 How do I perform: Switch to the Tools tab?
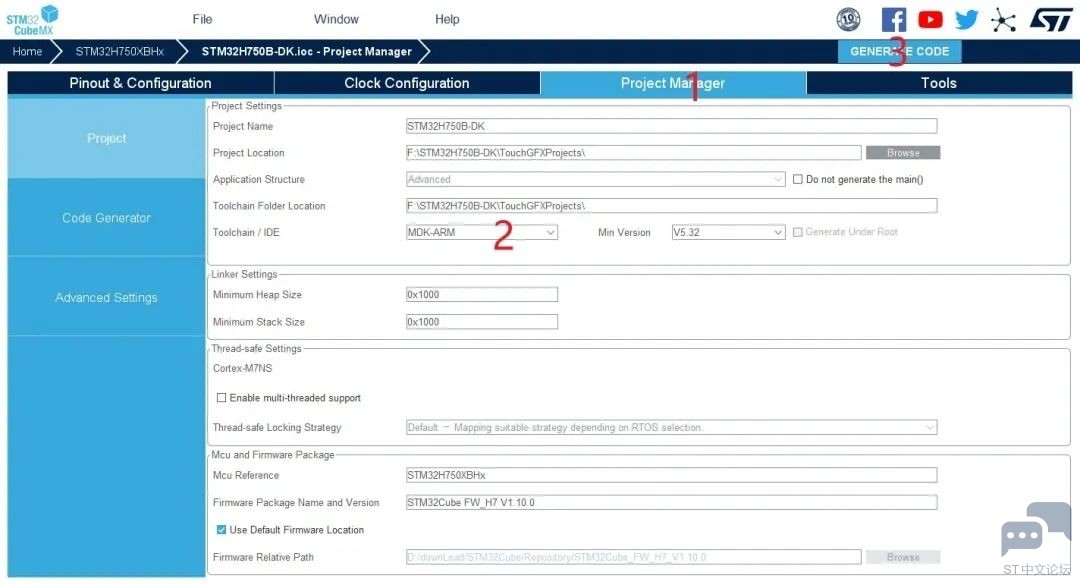[x=939, y=83]
